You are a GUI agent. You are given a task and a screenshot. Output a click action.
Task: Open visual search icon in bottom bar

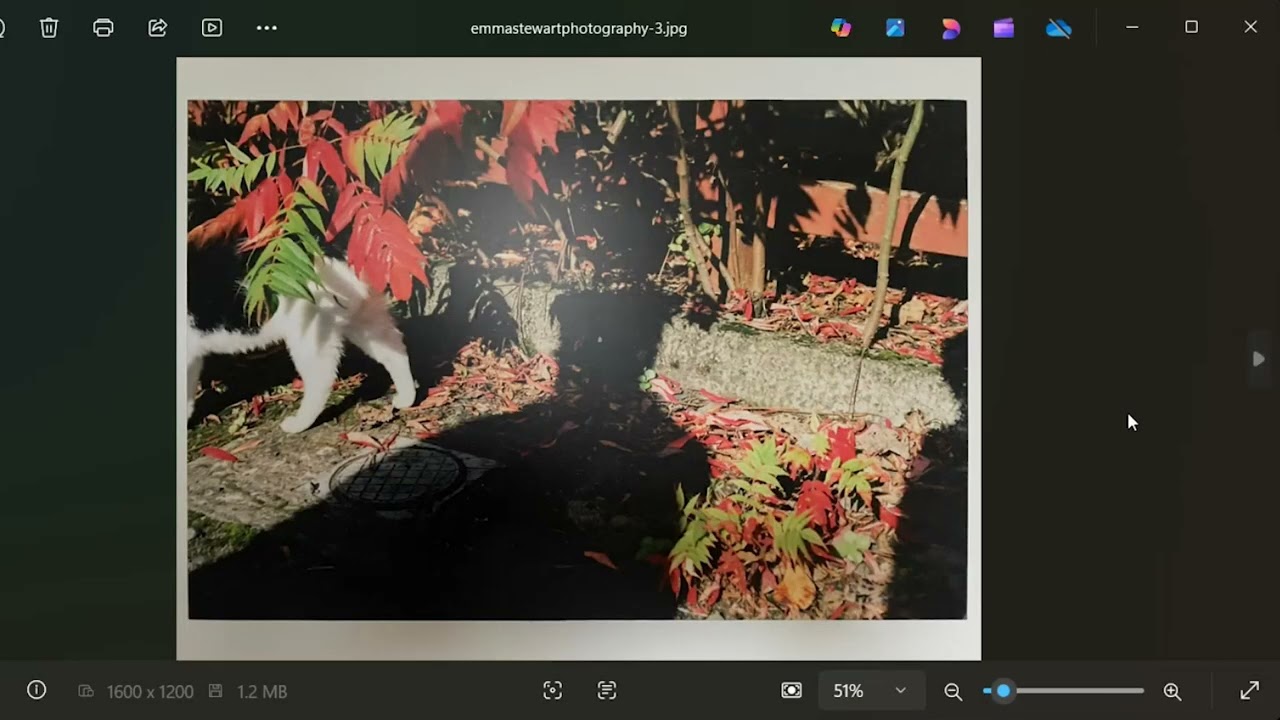[x=553, y=691]
